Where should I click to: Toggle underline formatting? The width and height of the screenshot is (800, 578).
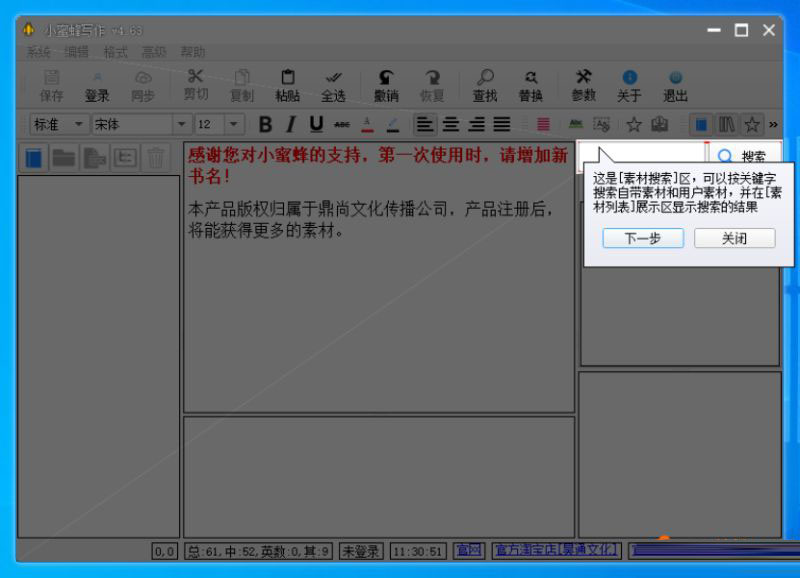click(316, 124)
